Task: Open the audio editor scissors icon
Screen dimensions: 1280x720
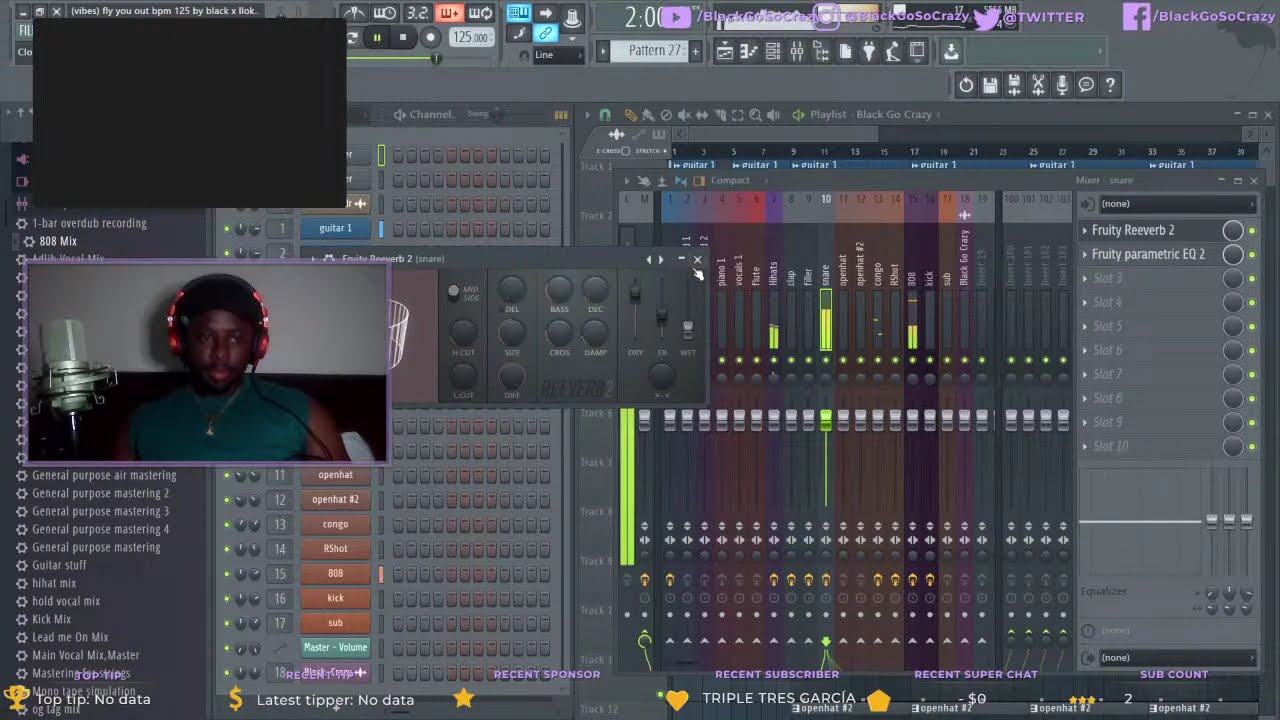Action: [x=1038, y=85]
